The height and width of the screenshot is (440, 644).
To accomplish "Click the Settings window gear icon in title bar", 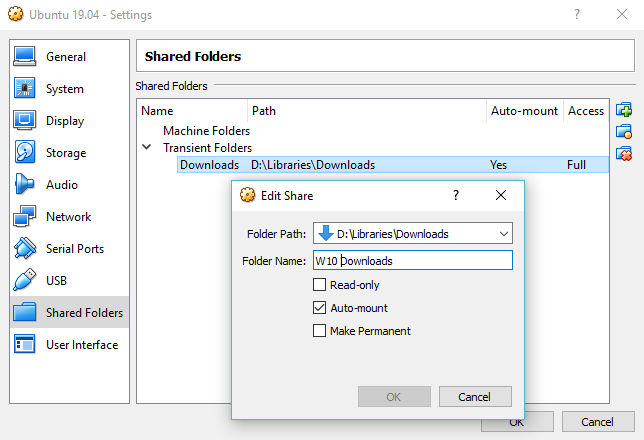I will click(16, 14).
